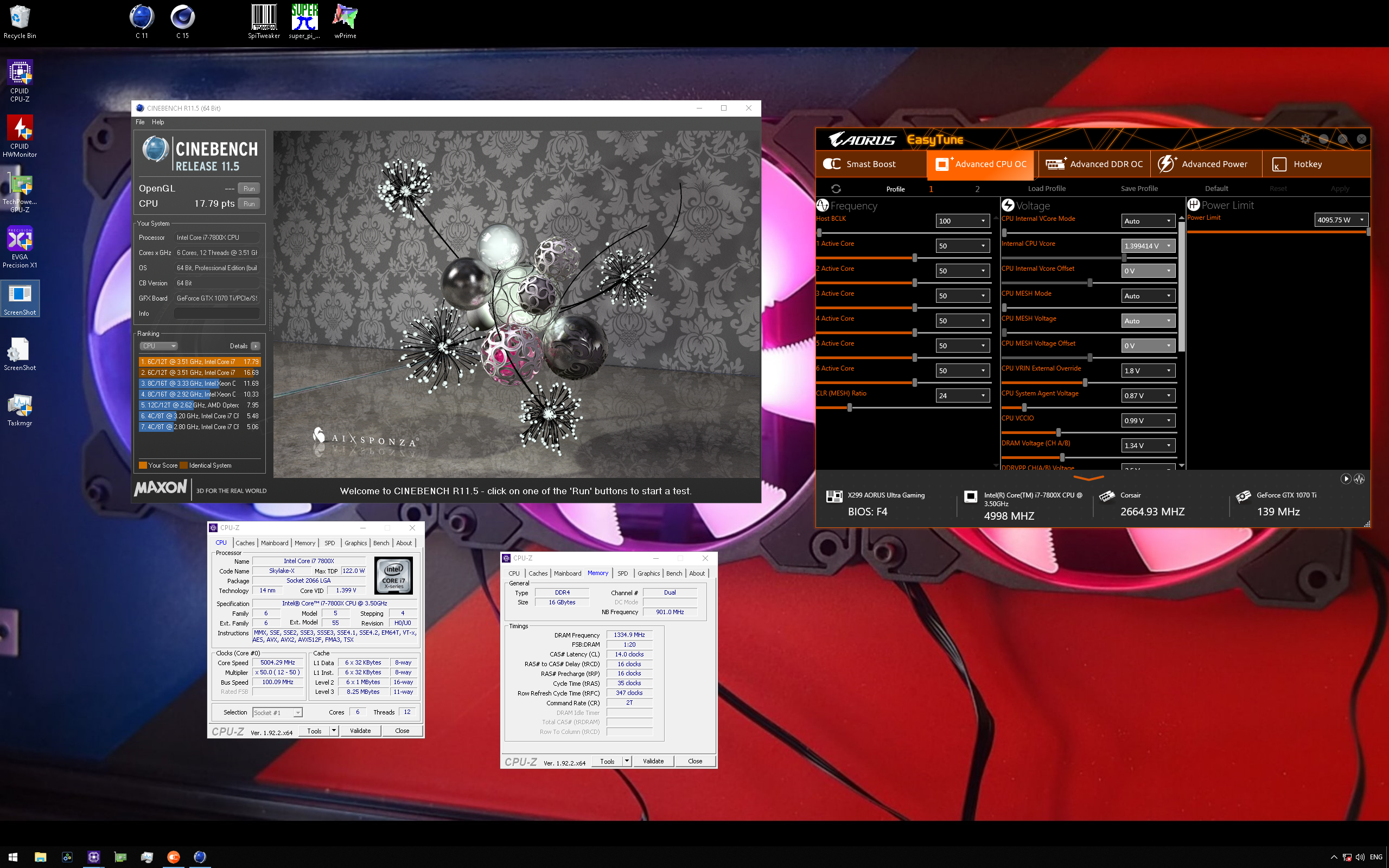Click Load Profile in EasyTune

pyautogui.click(x=1046, y=188)
